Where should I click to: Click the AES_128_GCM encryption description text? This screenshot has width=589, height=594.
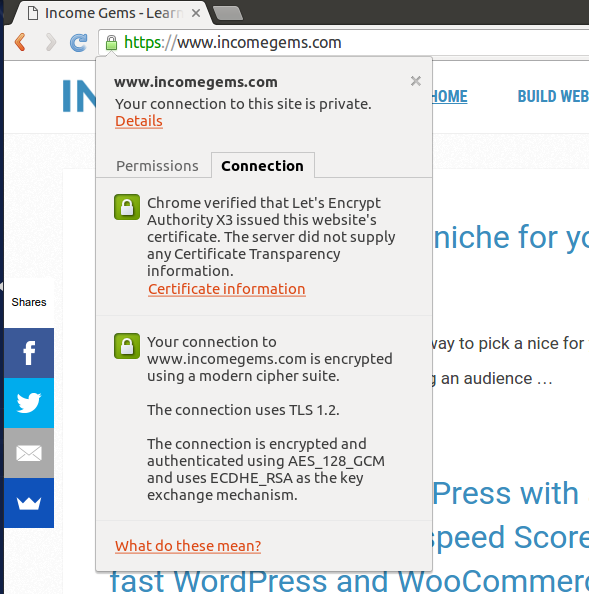click(x=266, y=469)
